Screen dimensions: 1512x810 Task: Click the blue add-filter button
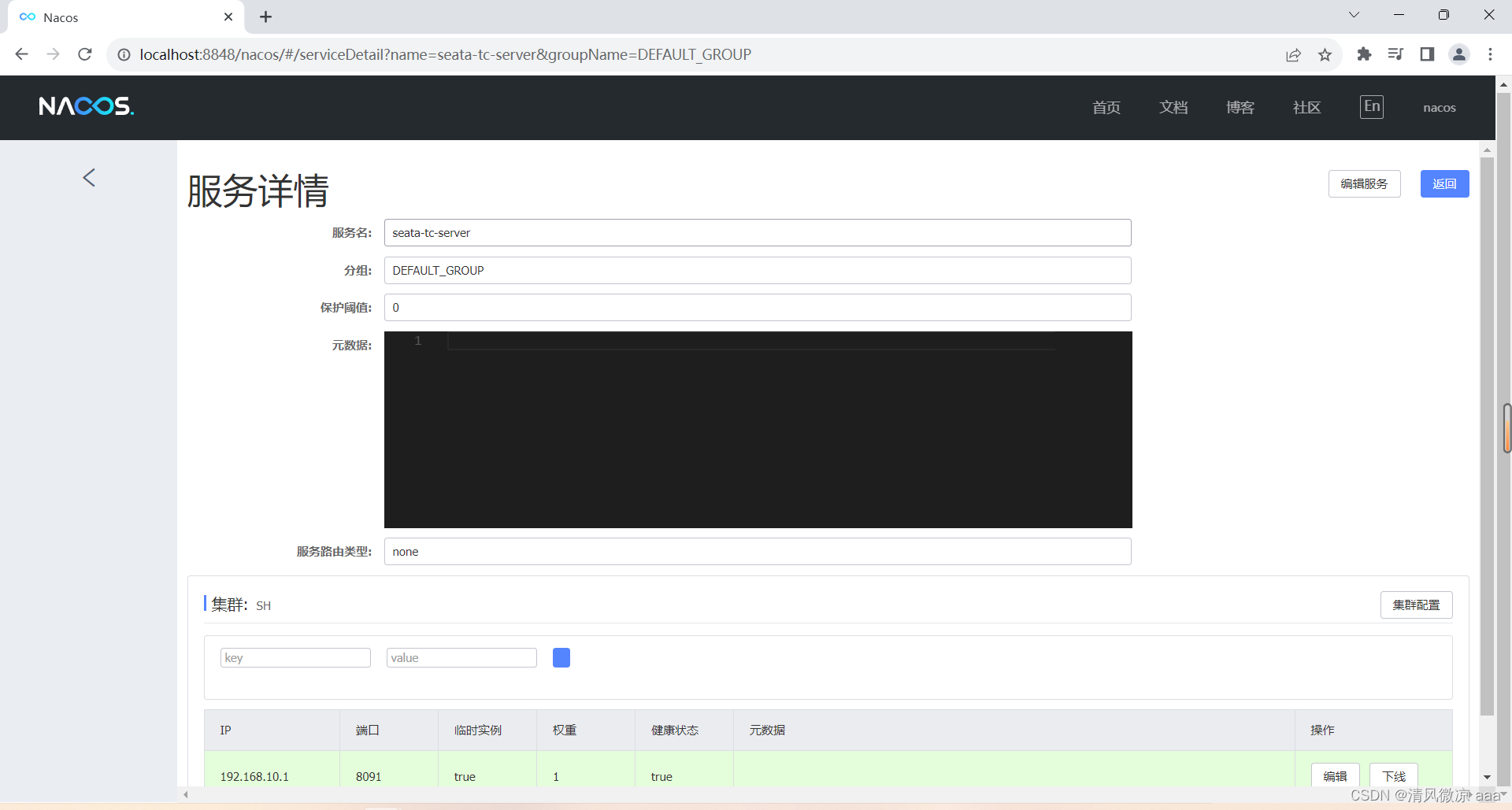[561, 657]
